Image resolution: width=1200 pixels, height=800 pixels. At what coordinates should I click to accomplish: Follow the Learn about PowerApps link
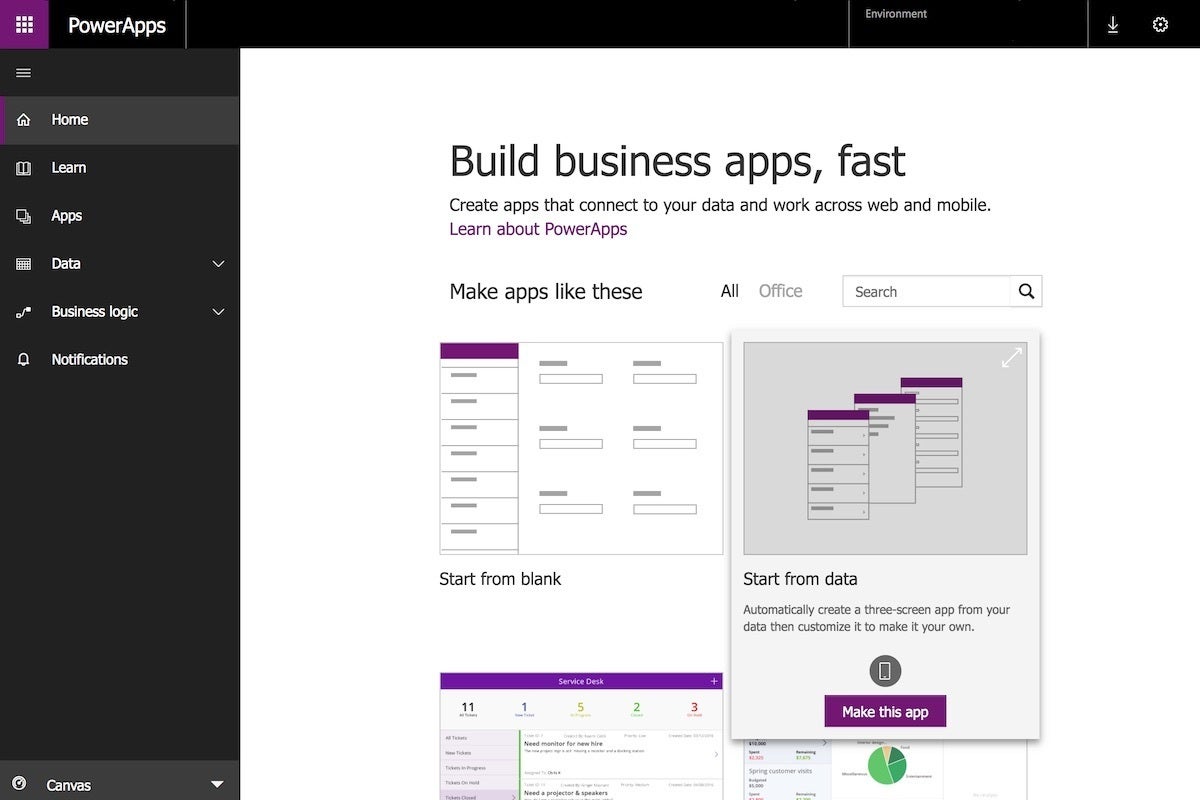[x=538, y=229]
